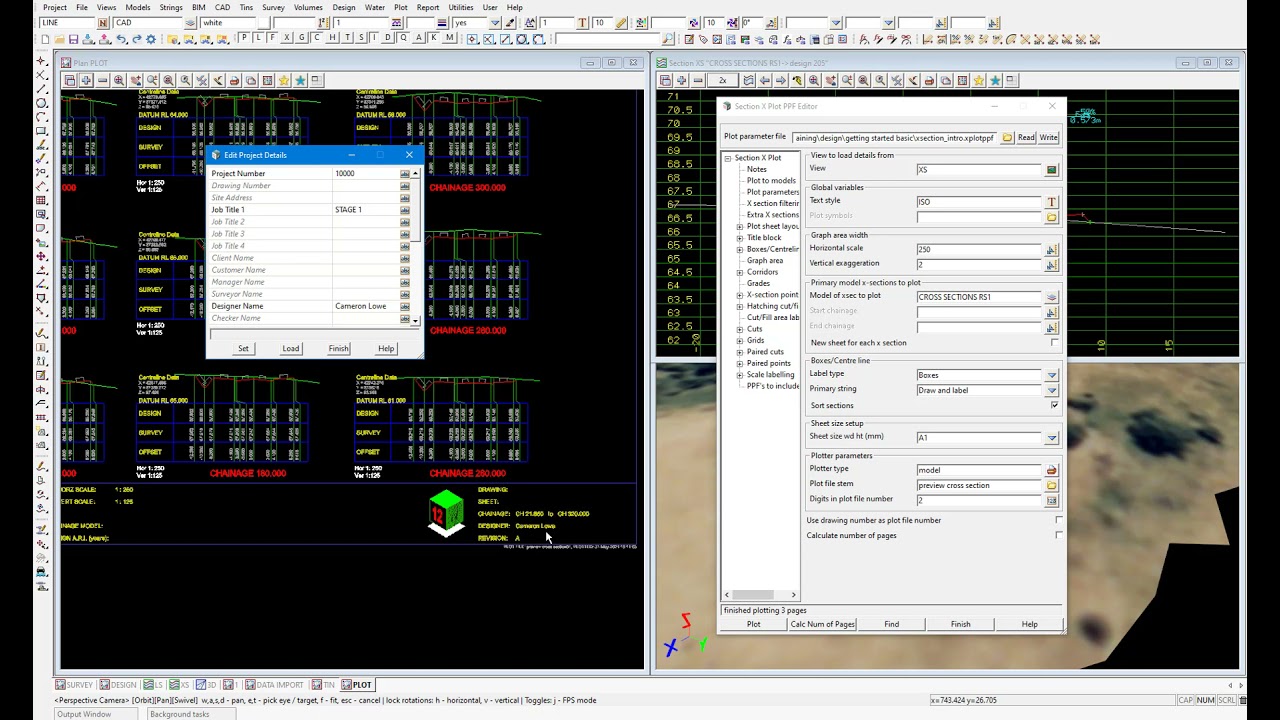Expand the Title block tree node
The height and width of the screenshot is (720, 1280).
[740, 238]
